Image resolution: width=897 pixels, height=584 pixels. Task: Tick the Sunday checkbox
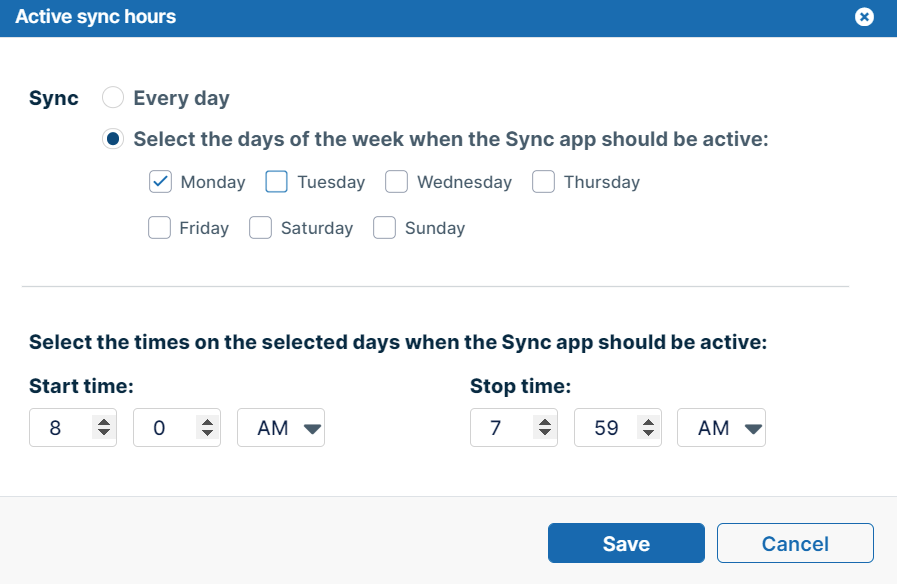[384, 228]
